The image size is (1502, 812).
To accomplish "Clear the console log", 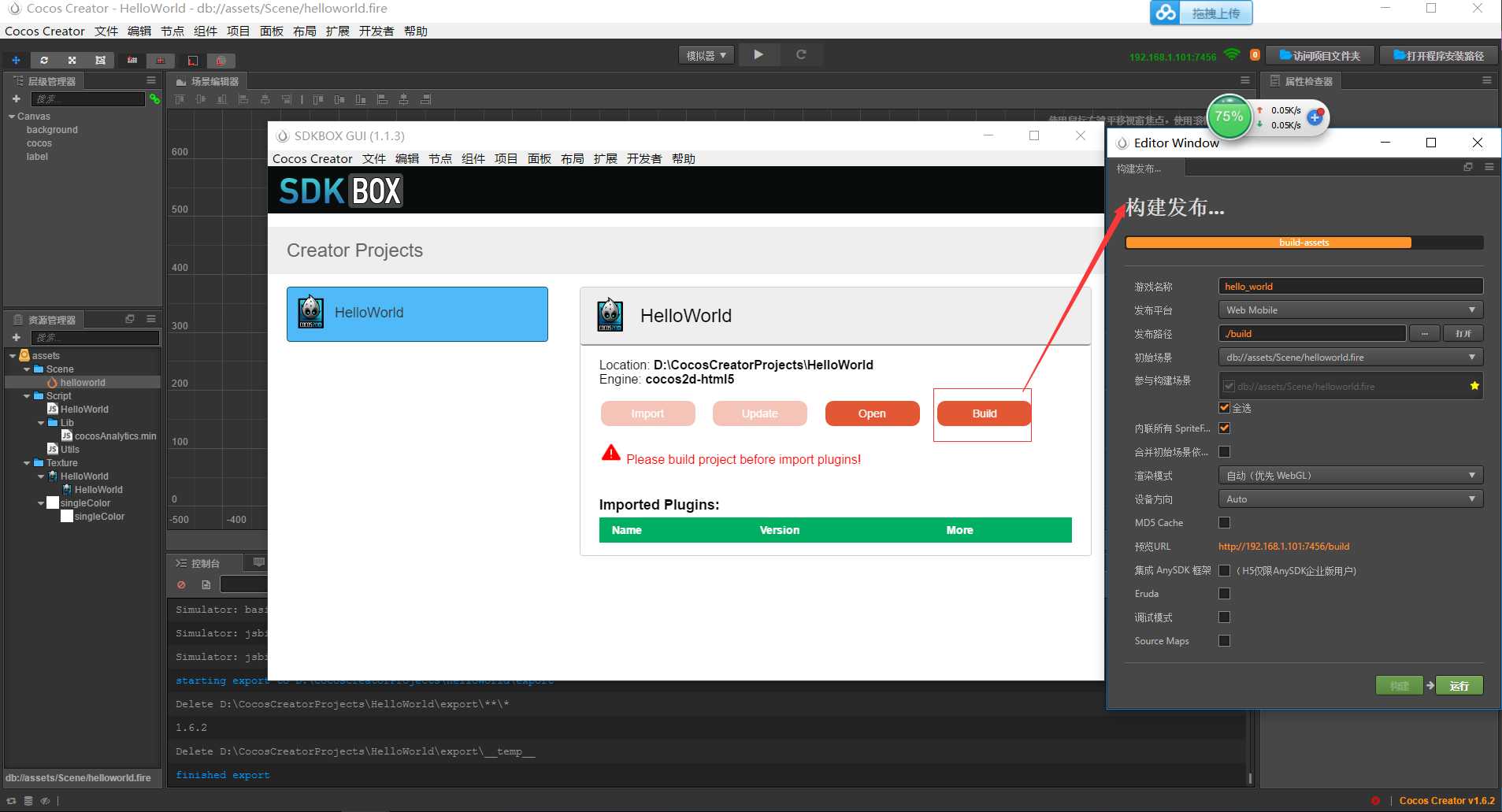I will pos(181,584).
